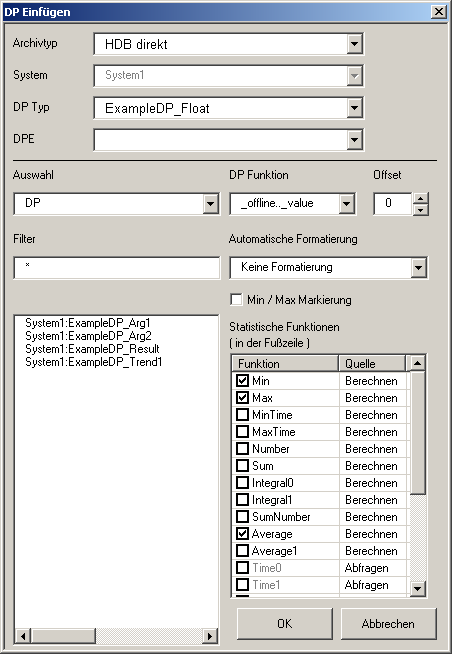Click the DP list scroll-right arrow

pyautogui.click(x=209, y=636)
